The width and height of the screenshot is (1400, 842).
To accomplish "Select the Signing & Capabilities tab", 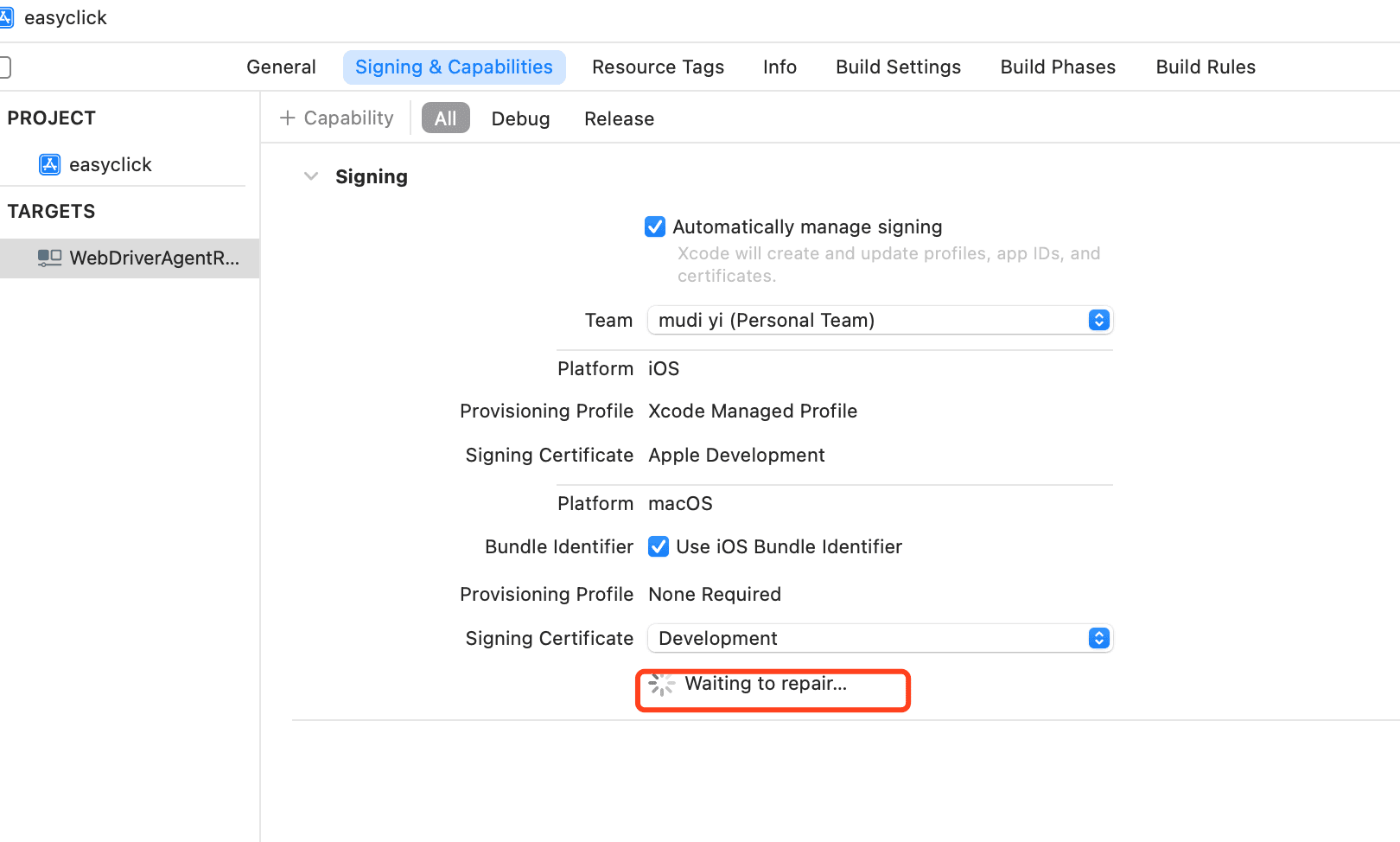I will pyautogui.click(x=454, y=67).
